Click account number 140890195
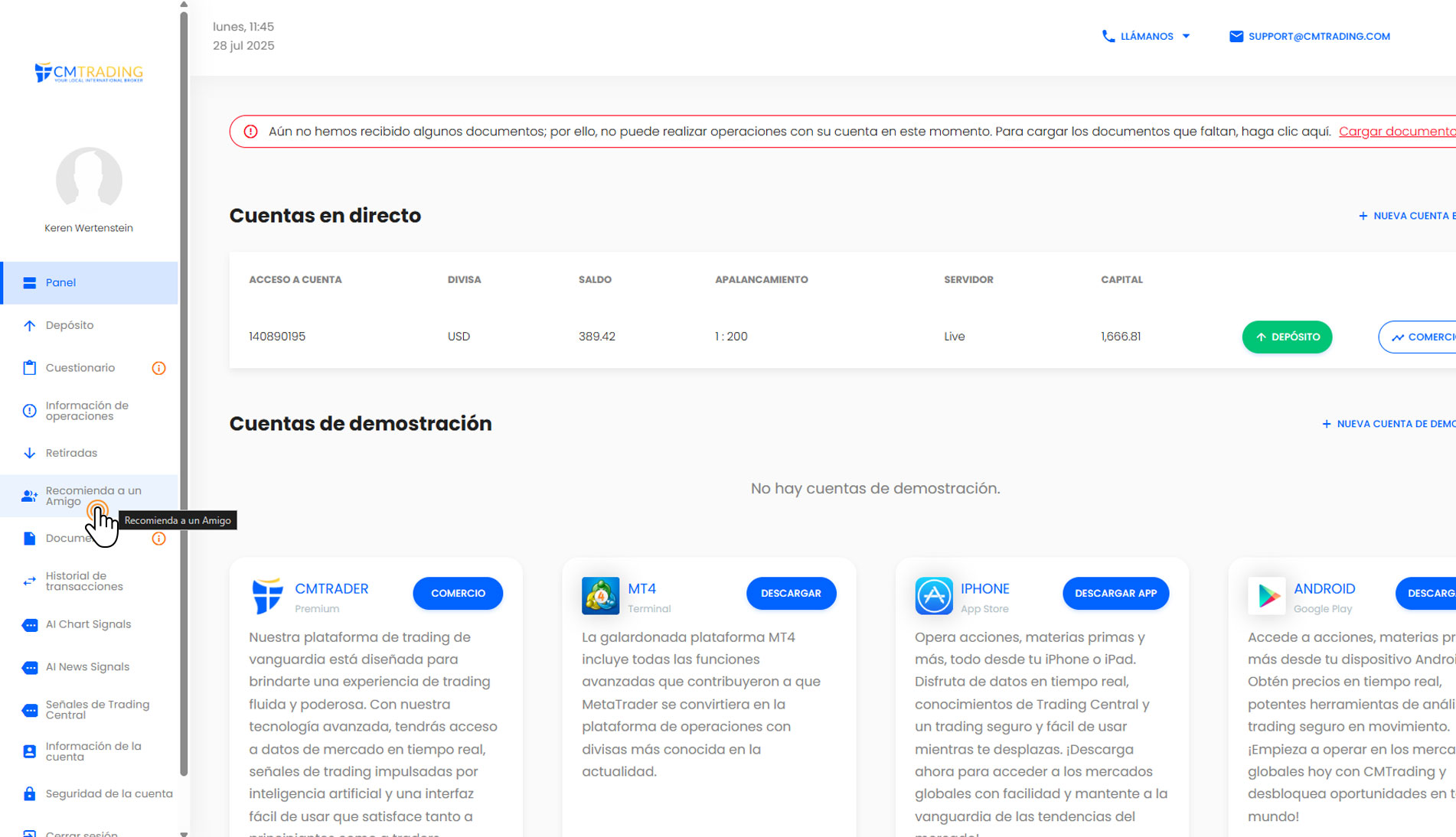The width and height of the screenshot is (1456, 837). coord(277,337)
